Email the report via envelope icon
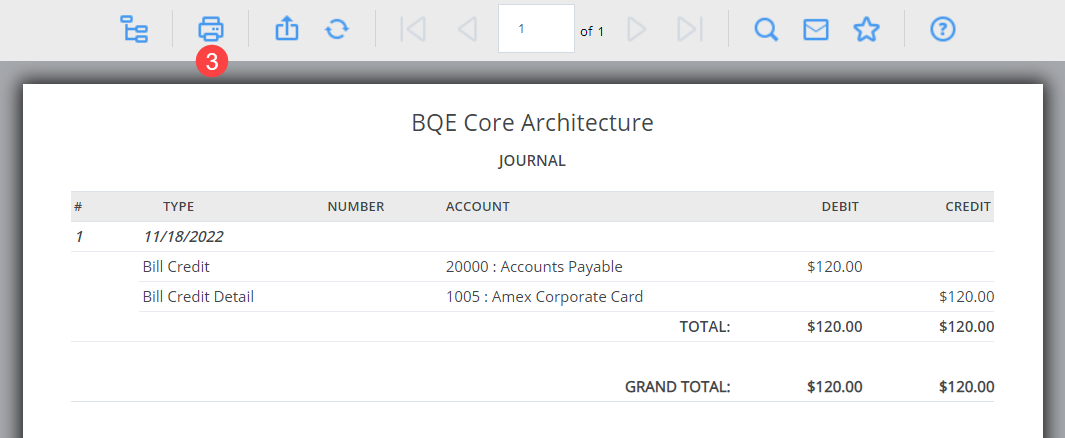Viewport: 1065px width, 438px height. click(x=816, y=29)
